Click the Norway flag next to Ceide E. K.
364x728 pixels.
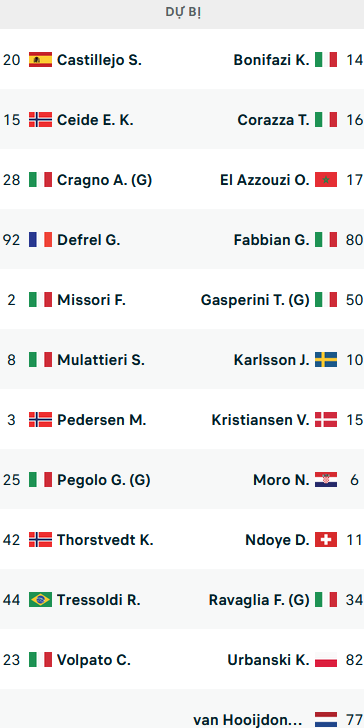click(x=40, y=120)
